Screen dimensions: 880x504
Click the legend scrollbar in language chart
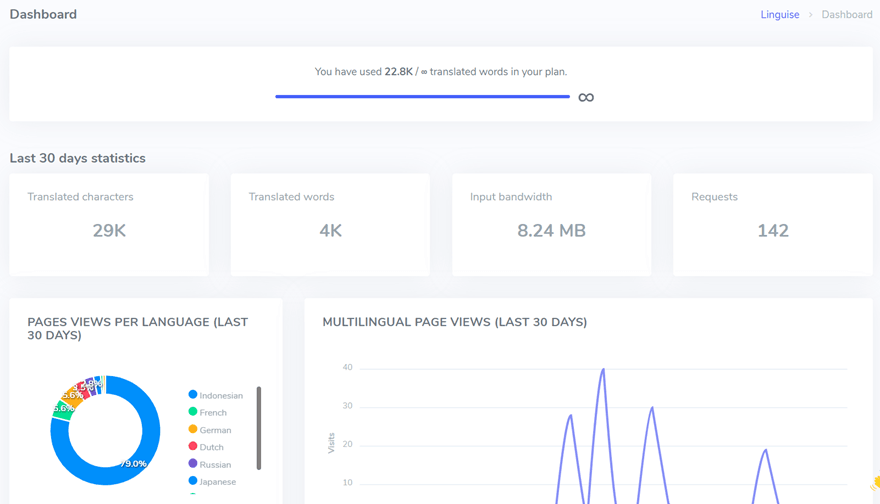pos(259,428)
